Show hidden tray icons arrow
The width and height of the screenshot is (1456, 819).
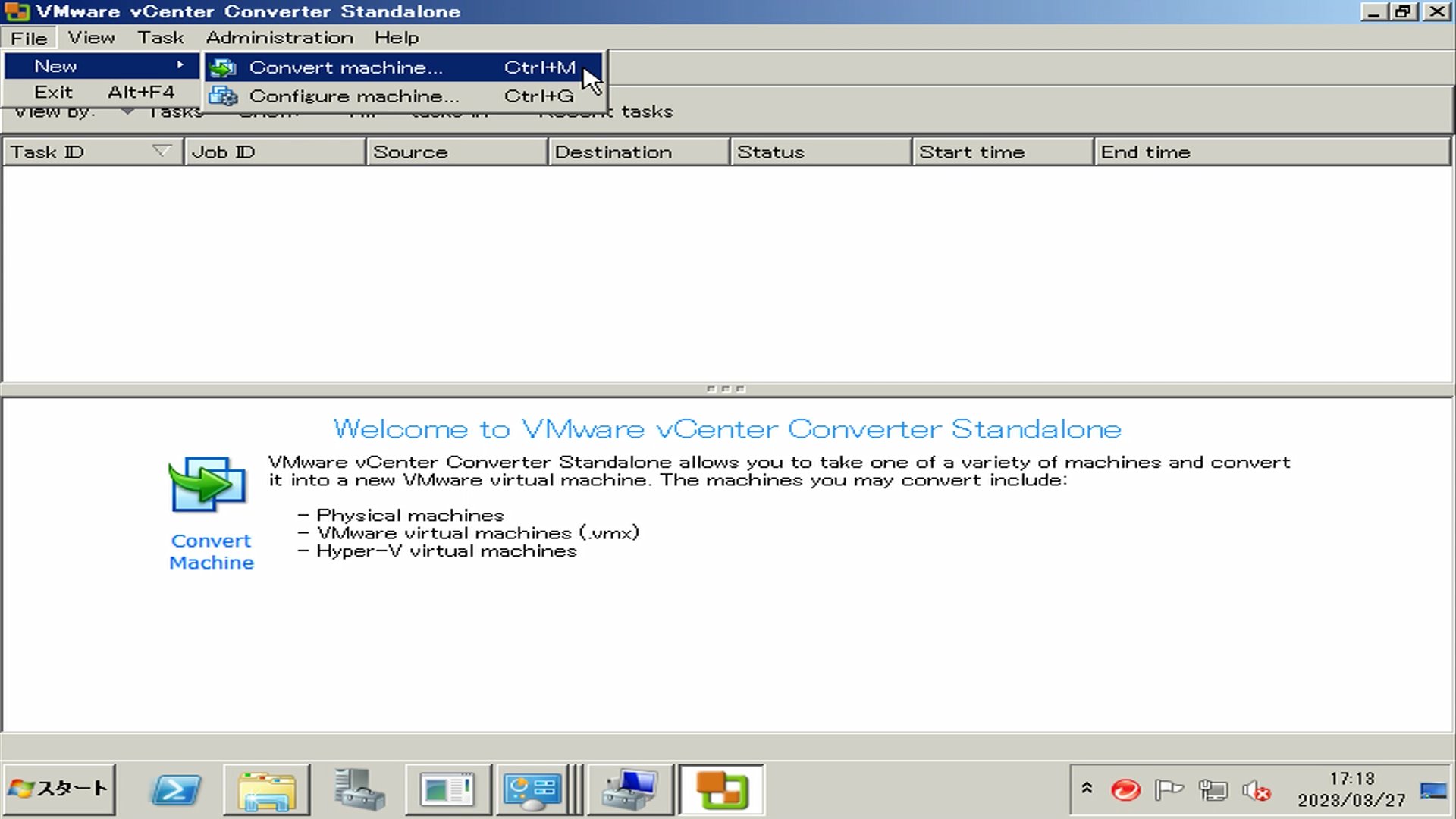(x=1087, y=789)
